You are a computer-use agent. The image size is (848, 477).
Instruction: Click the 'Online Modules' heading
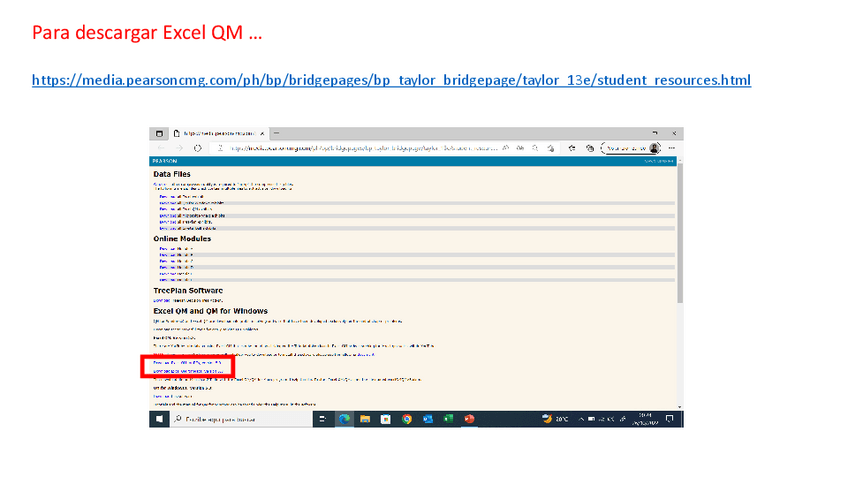coord(182,238)
